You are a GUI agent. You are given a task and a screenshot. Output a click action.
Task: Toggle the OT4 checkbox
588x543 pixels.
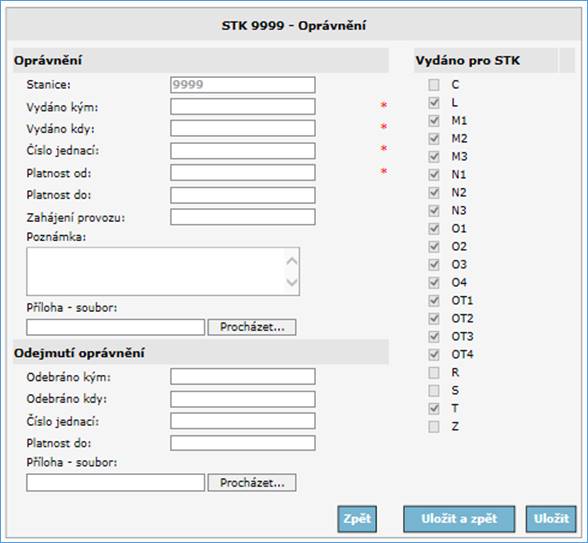(434, 354)
